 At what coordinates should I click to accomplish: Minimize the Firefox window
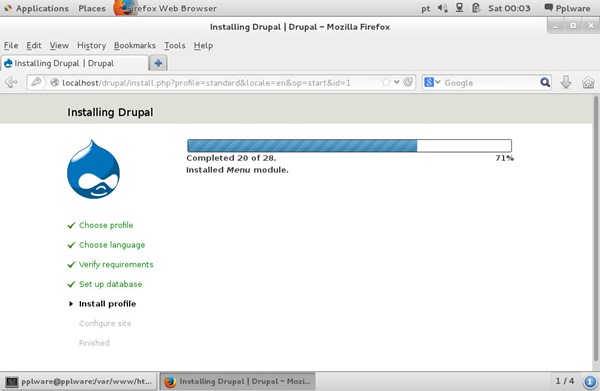556,26
